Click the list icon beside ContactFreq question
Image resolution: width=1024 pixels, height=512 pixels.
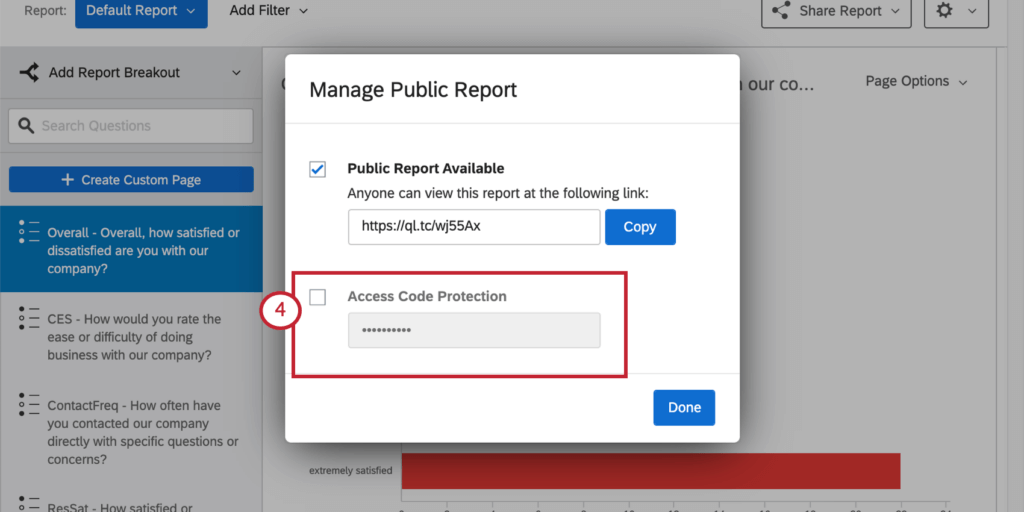tap(29, 405)
